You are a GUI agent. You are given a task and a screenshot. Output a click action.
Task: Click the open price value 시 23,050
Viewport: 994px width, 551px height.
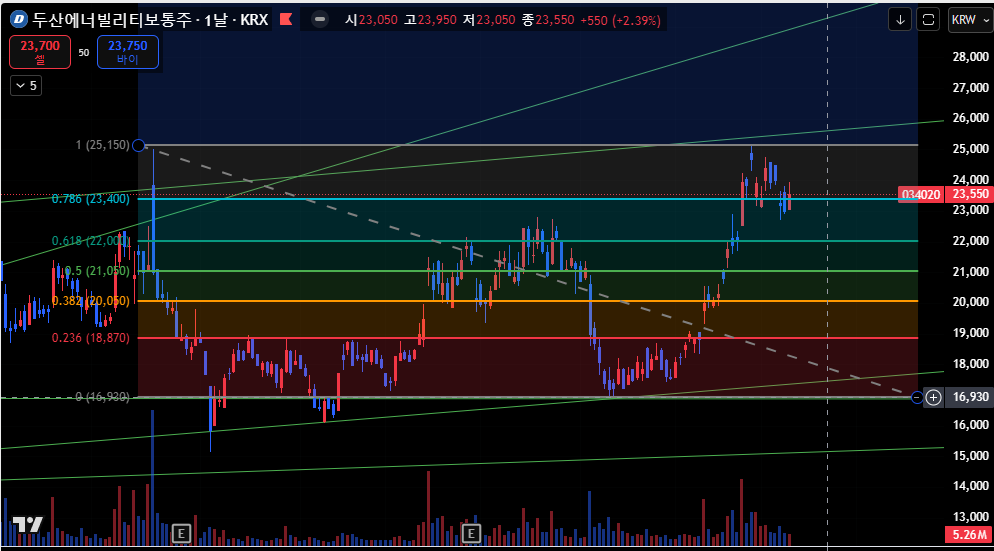pos(371,20)
